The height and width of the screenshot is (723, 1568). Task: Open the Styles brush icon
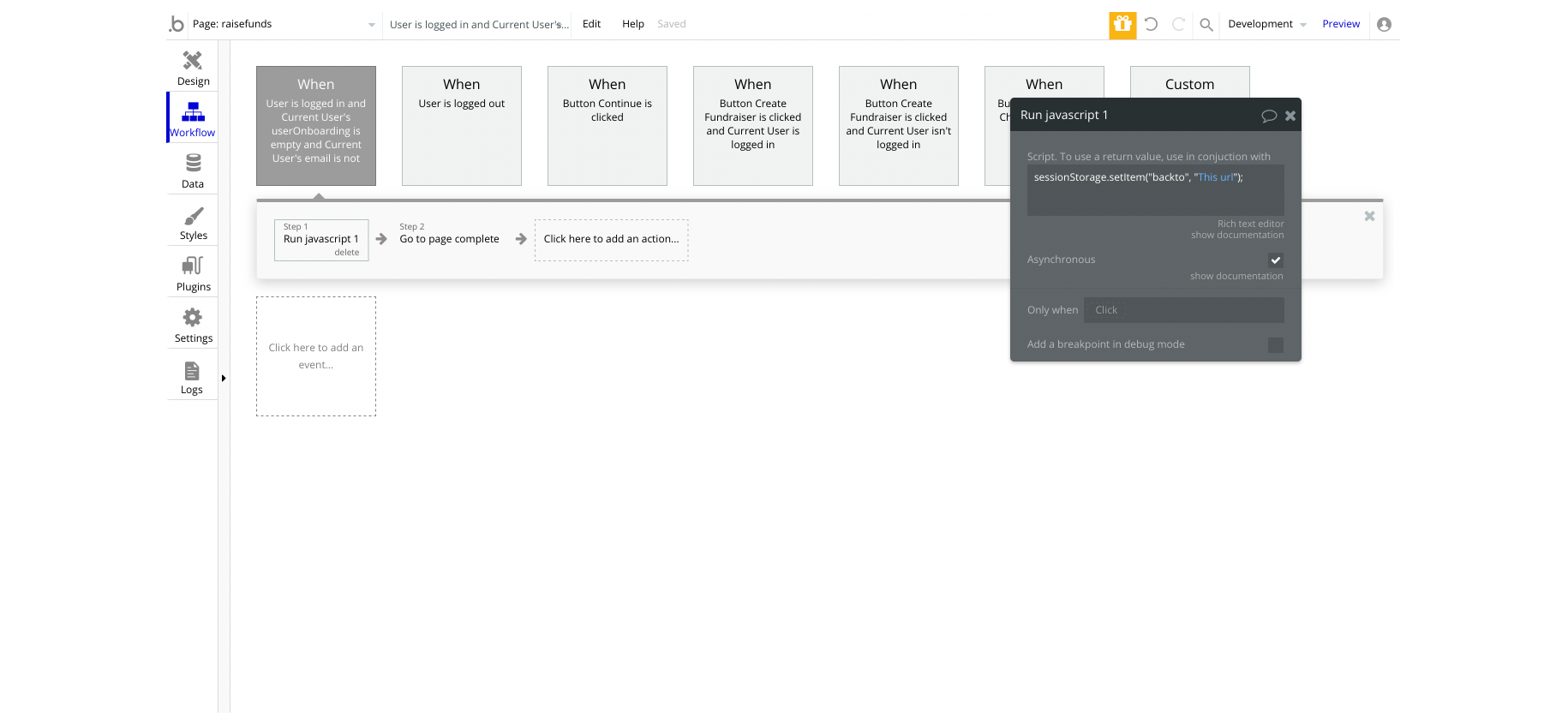pyautogui.click(x=194, y=215)
